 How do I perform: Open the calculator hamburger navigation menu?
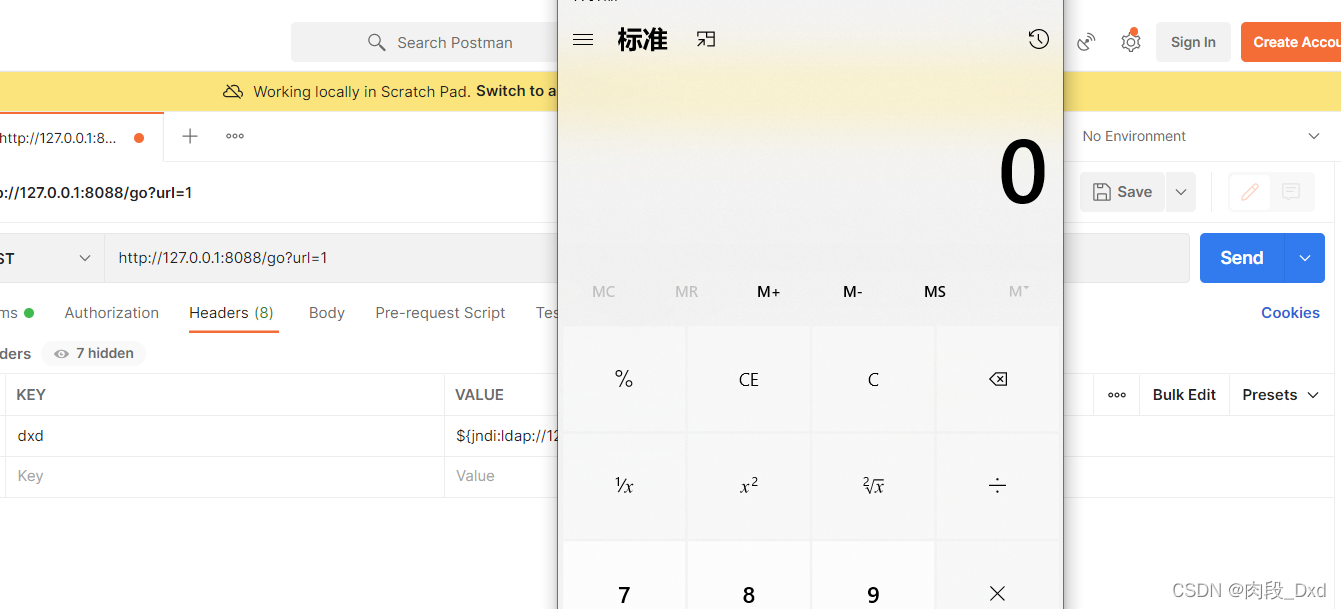[583, 40]
